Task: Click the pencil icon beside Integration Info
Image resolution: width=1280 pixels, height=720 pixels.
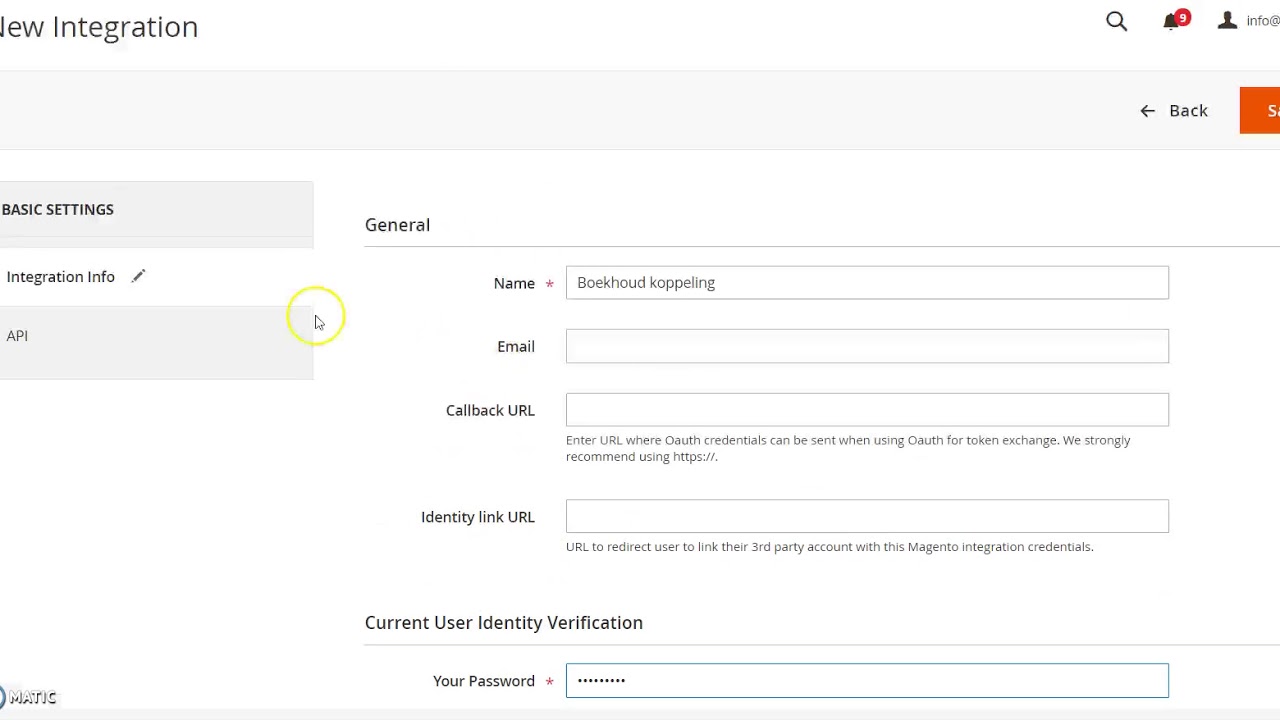Action: tap(138, 276)
